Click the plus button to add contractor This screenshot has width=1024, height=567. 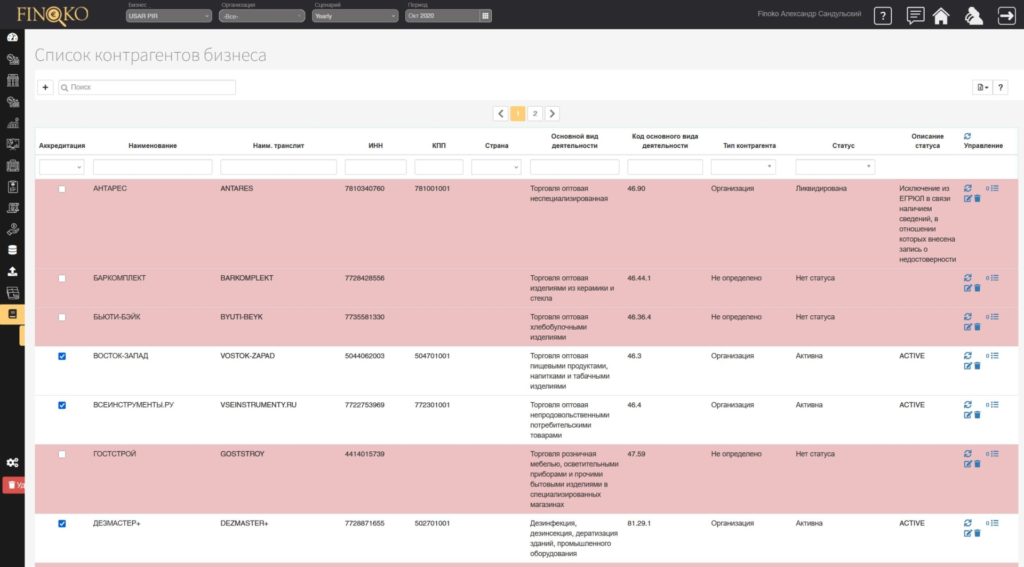[46, 88]
